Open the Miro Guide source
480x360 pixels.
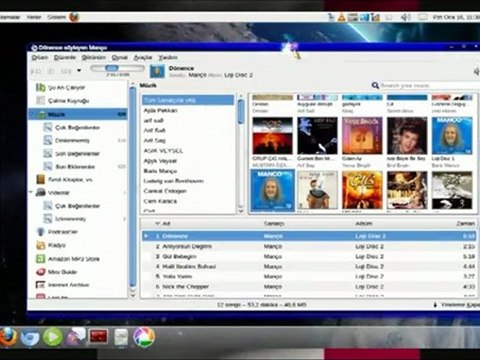pos(62,272)
